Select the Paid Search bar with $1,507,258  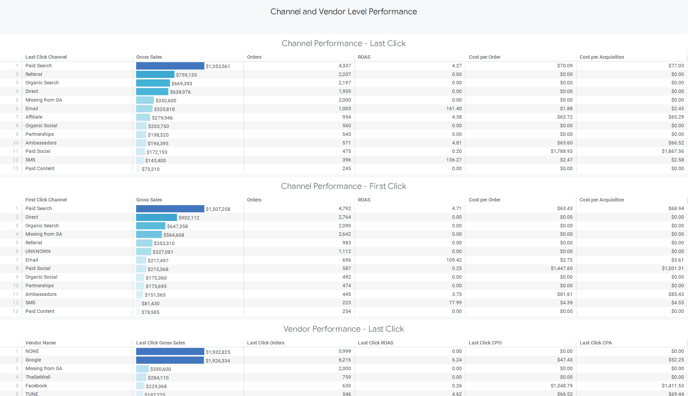tap(170, 209)
